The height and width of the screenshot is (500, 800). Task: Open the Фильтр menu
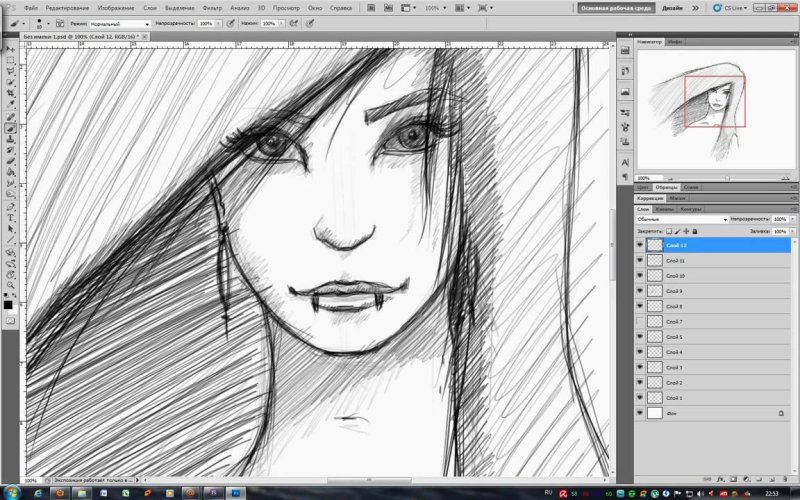pos(211,7)
